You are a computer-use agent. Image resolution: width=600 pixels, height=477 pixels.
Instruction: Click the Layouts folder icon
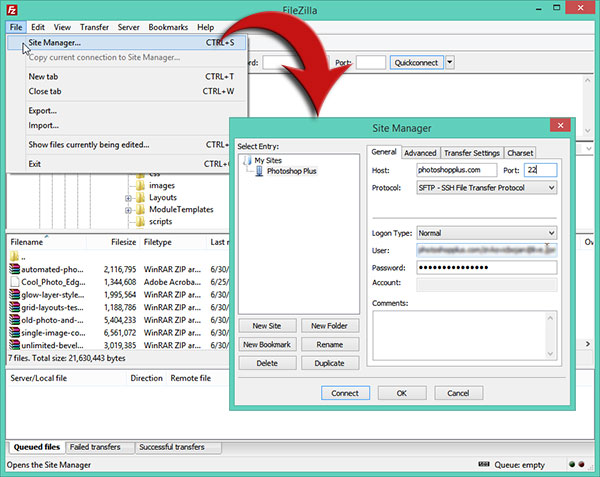tap(140, 197)
